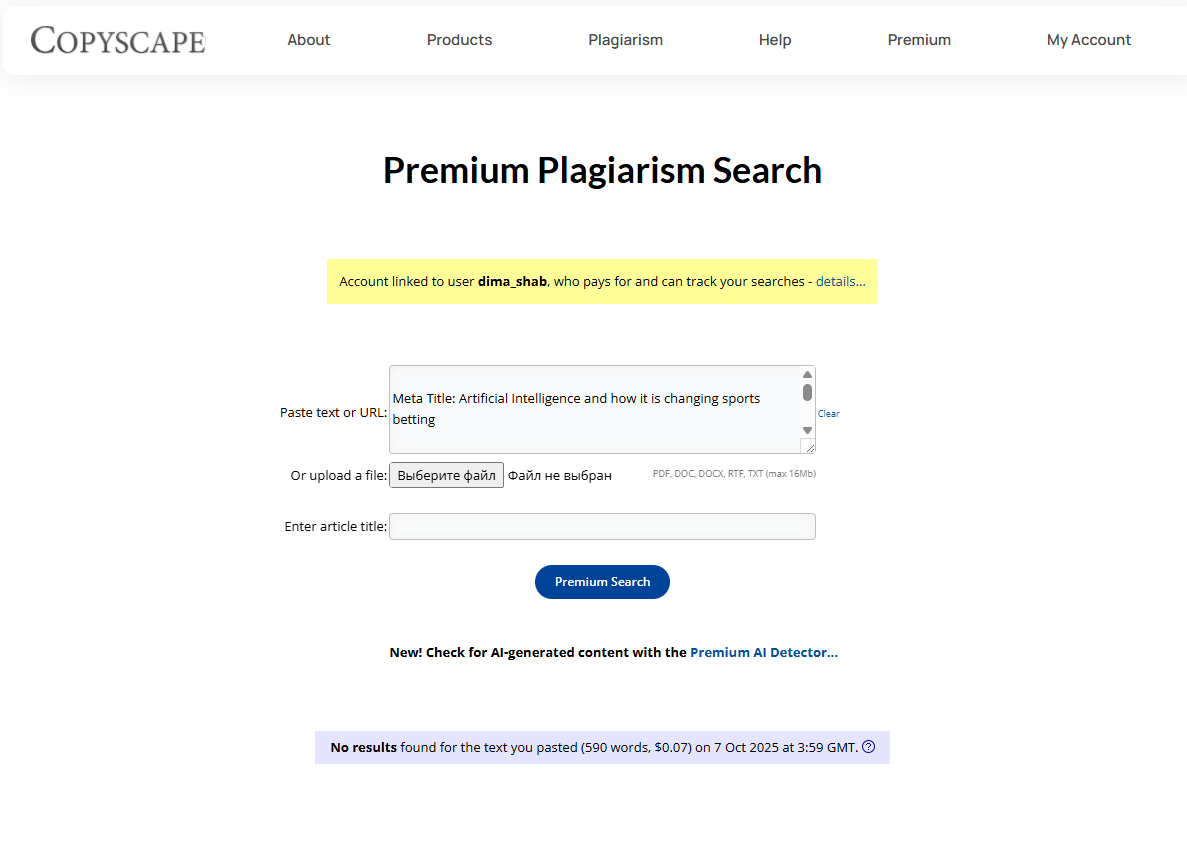Viewport: 1187px width, 855px height.
Task: Go to the Plagiarism menu item
Action: pos(625,40)
